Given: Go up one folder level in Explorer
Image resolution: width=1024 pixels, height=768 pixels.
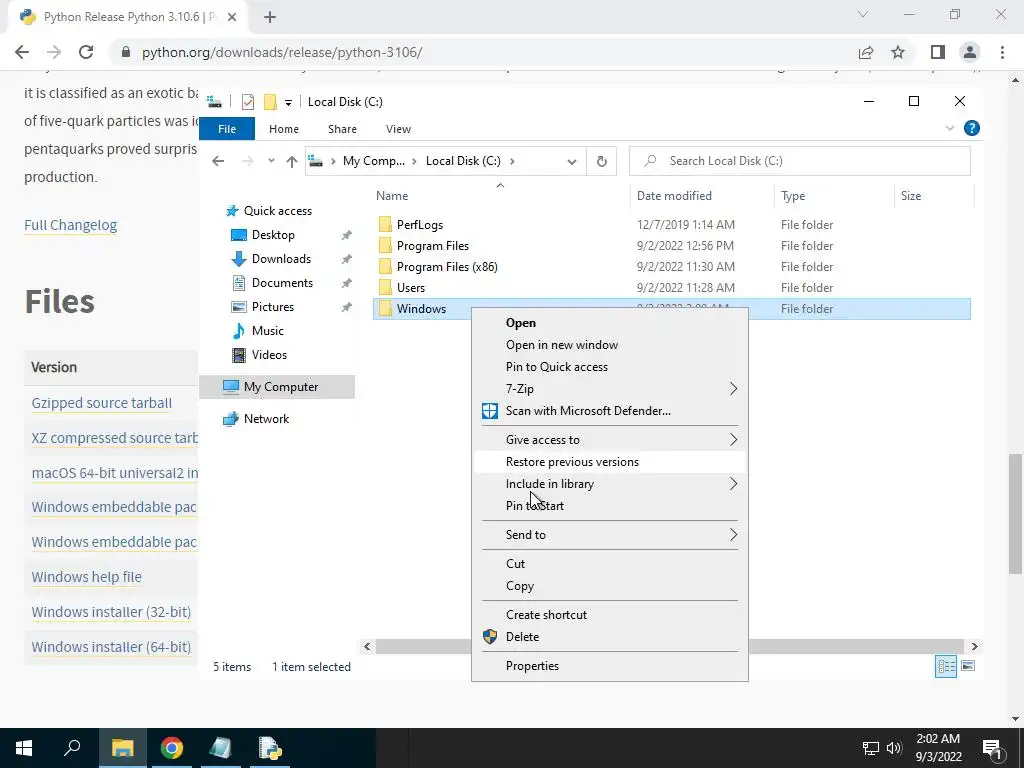Looking at the screenshot, I should coord(291,161).
